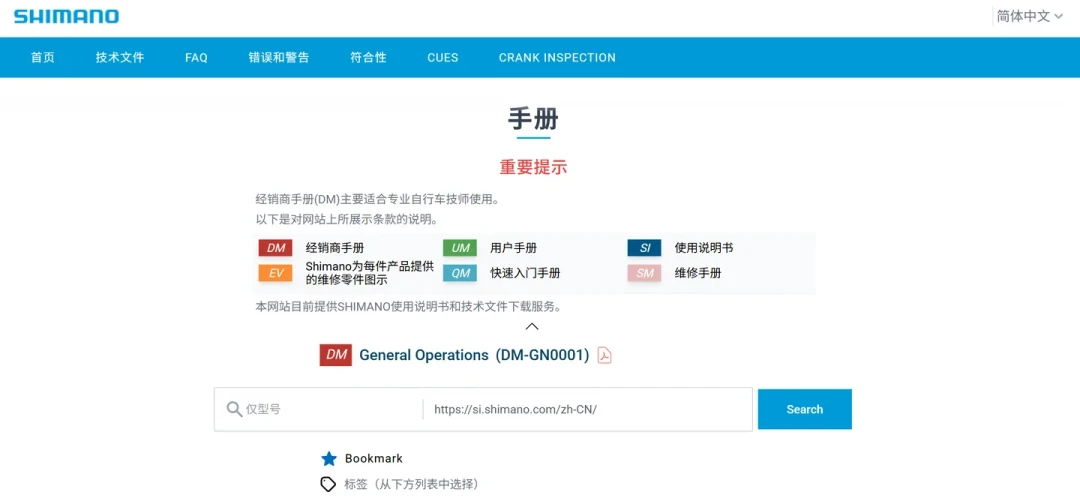Click 用户手册 legend label
This screenshot has height=504, width=1080.
[514, 248]
